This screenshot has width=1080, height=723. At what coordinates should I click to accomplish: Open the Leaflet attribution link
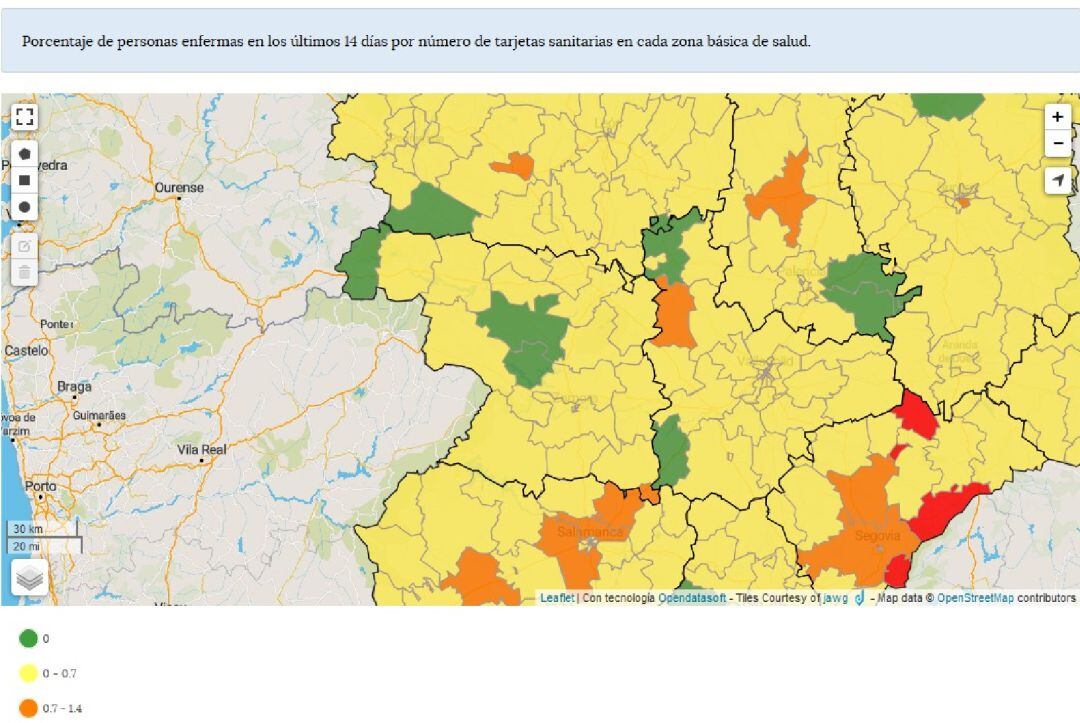click(557, 598)
